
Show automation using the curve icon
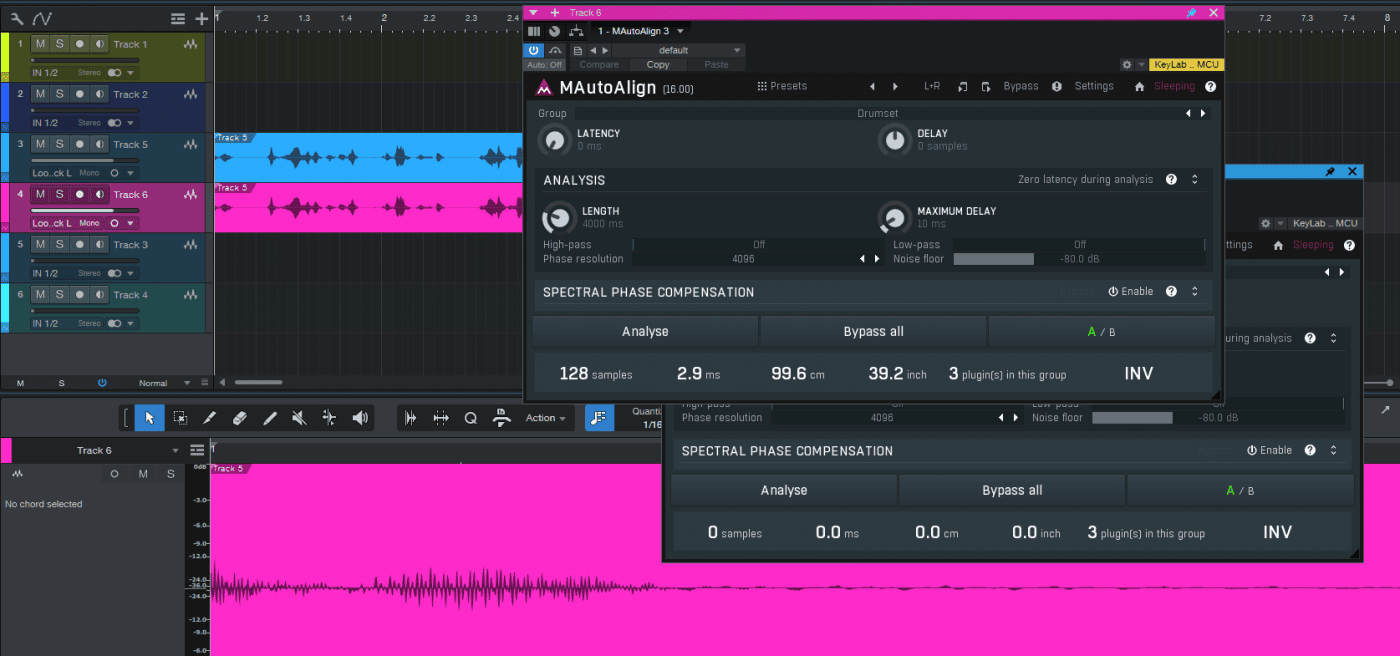43,18
